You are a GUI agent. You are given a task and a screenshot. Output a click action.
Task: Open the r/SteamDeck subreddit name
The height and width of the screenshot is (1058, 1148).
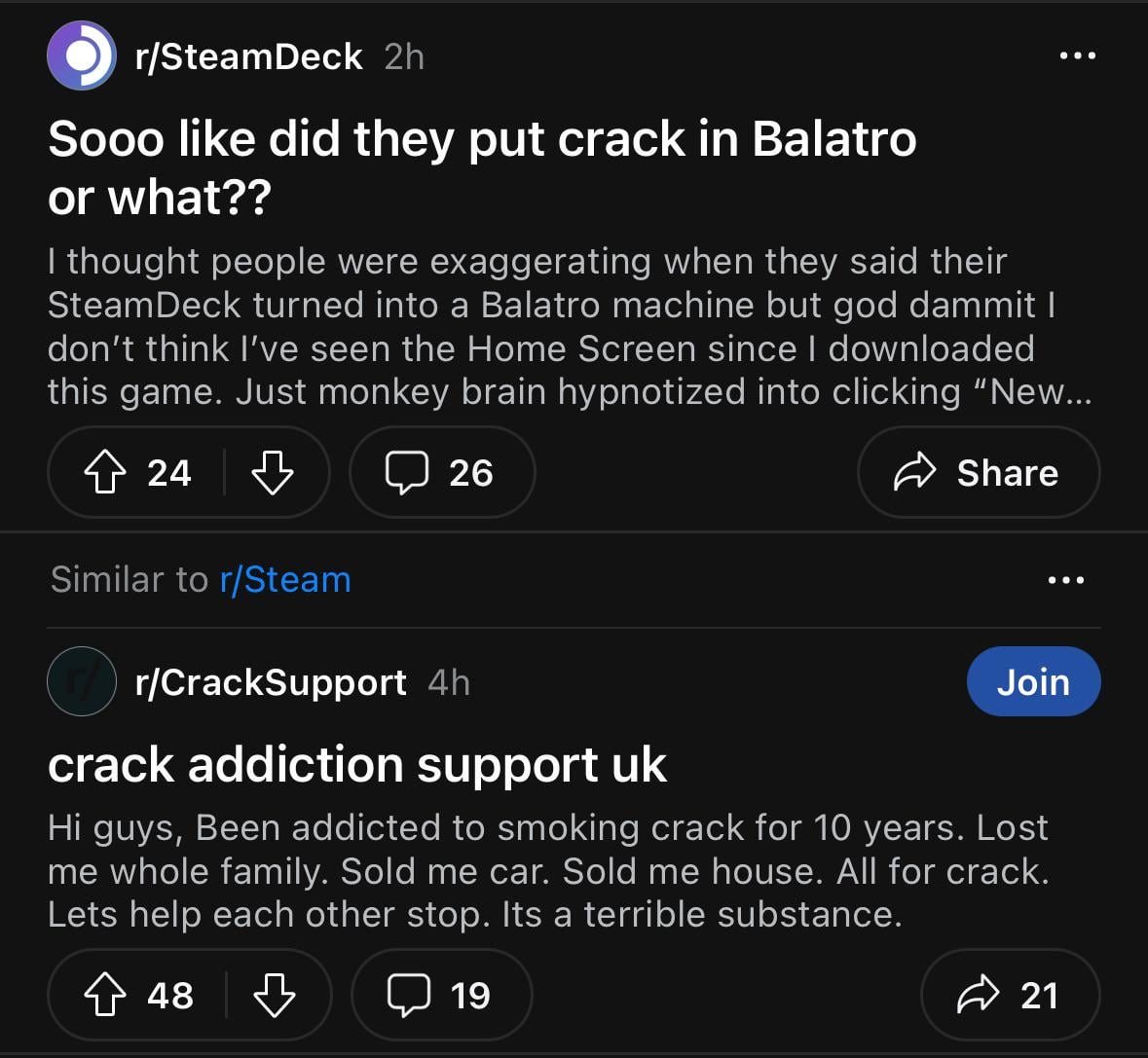[249, 56]
